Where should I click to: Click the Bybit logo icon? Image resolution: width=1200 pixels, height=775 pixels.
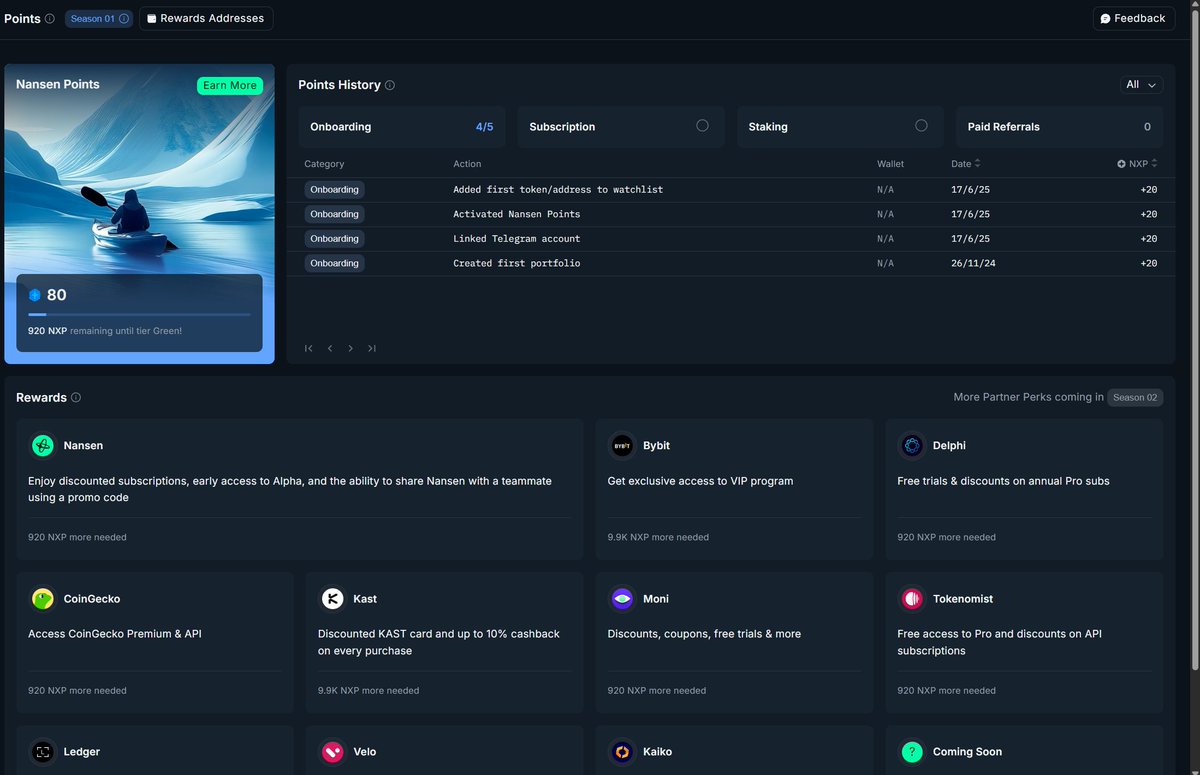623,445
